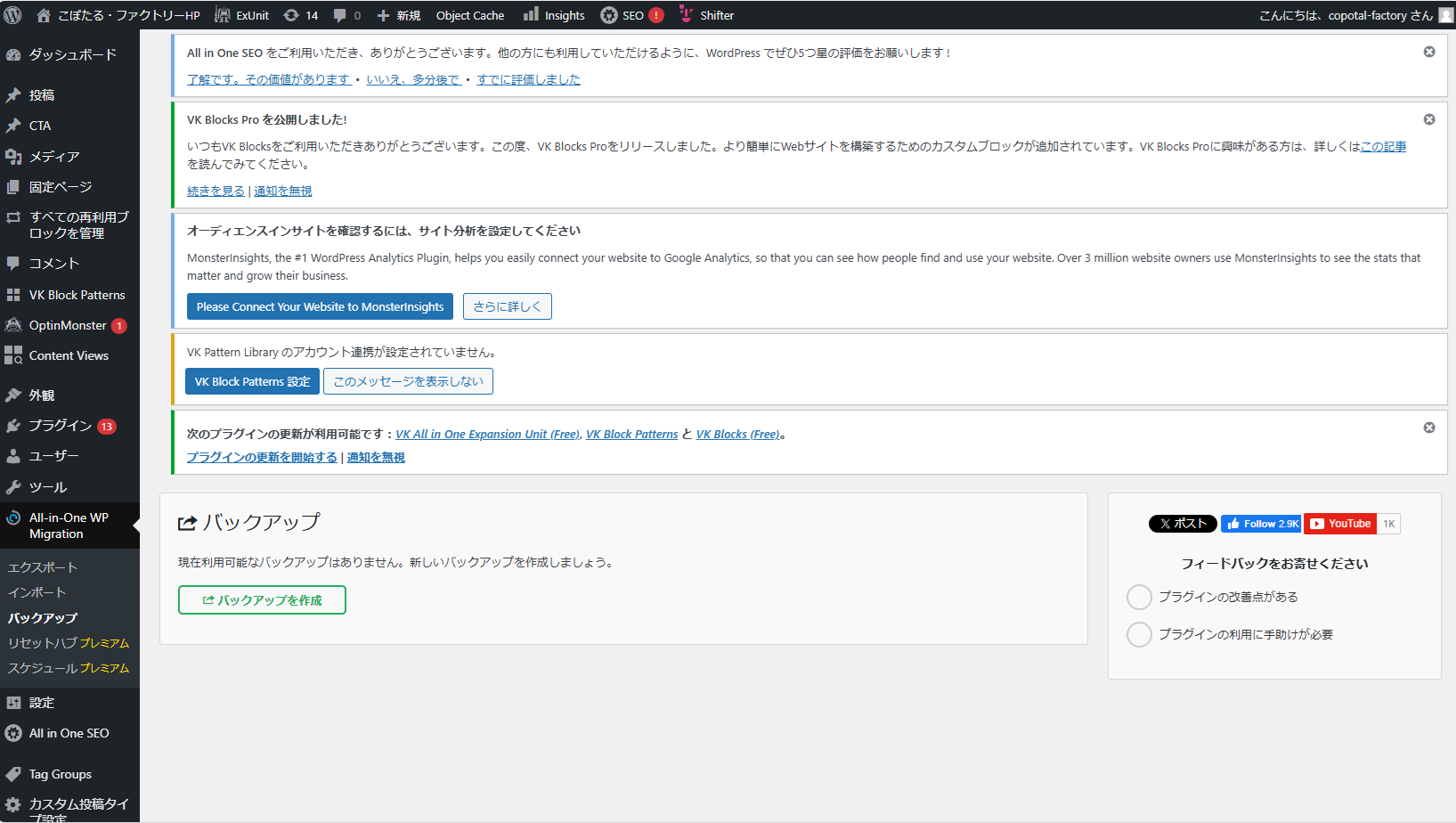This screenshot has width=1456, height=823.
Task: Open Insights in the admin bar
Action: point(554,15)
